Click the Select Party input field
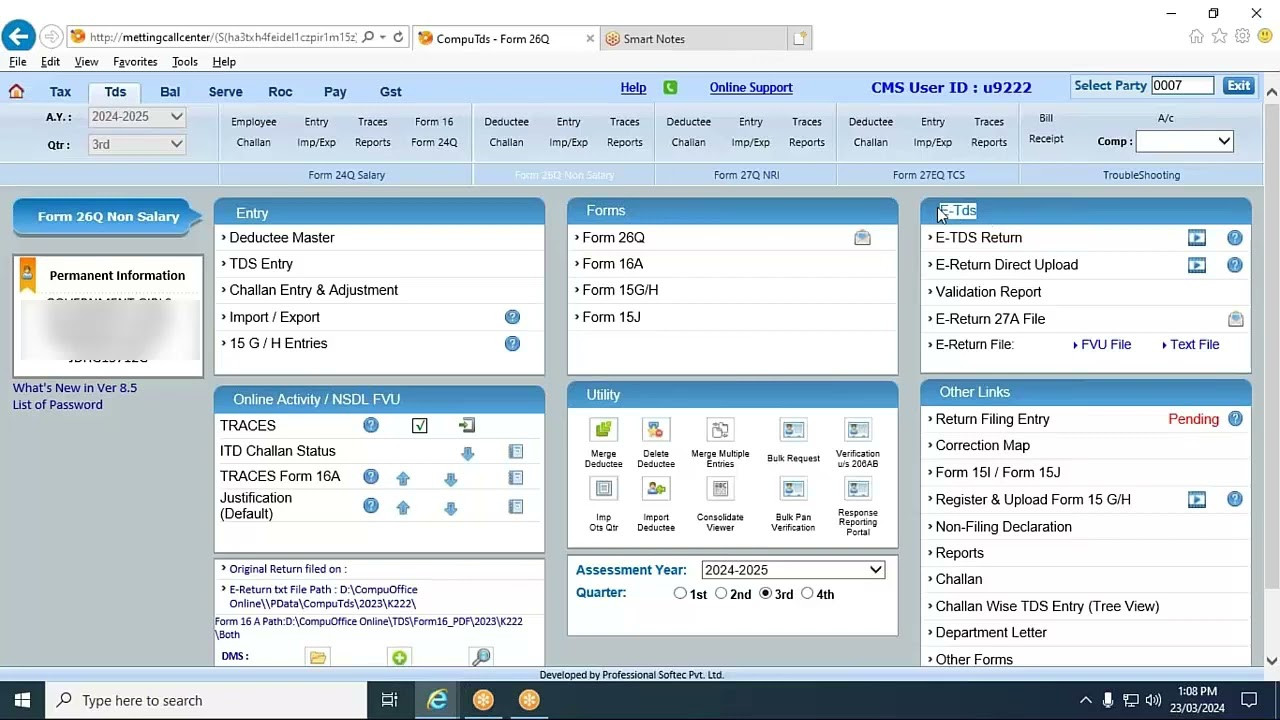This screenshot has height=720, width=1280. pos(1182,86)
